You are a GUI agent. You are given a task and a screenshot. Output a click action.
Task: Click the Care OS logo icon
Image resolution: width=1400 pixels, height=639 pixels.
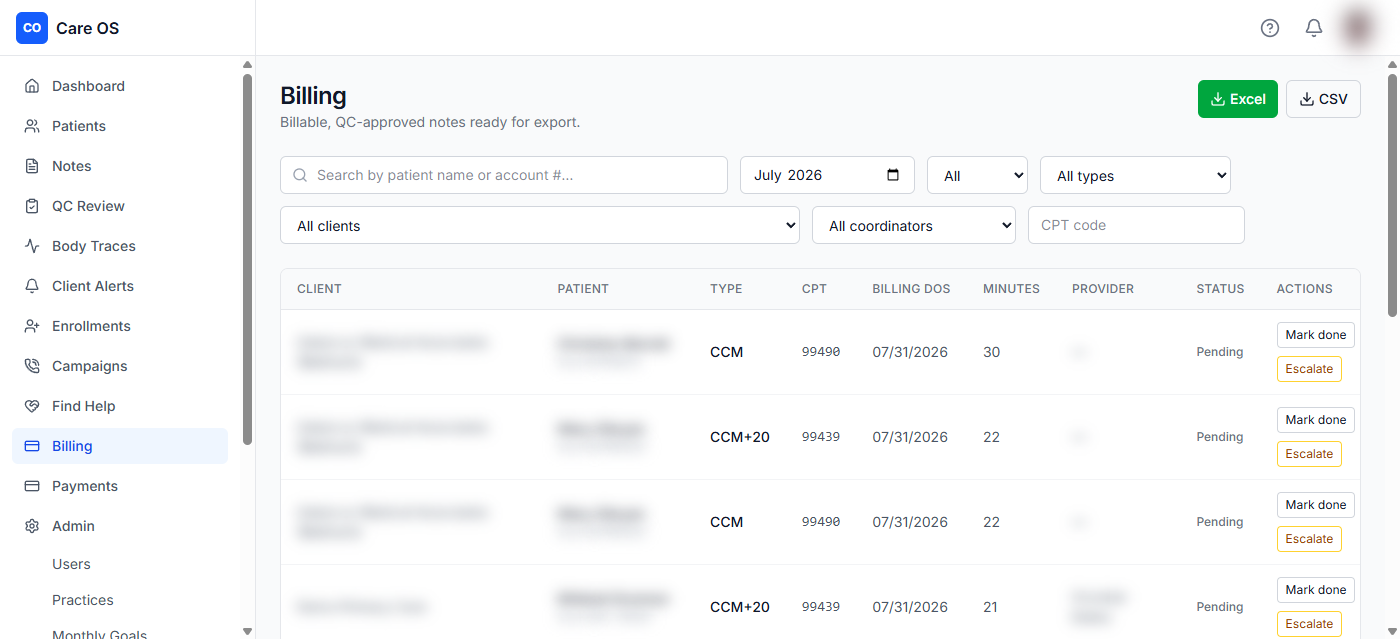point(32,28)
